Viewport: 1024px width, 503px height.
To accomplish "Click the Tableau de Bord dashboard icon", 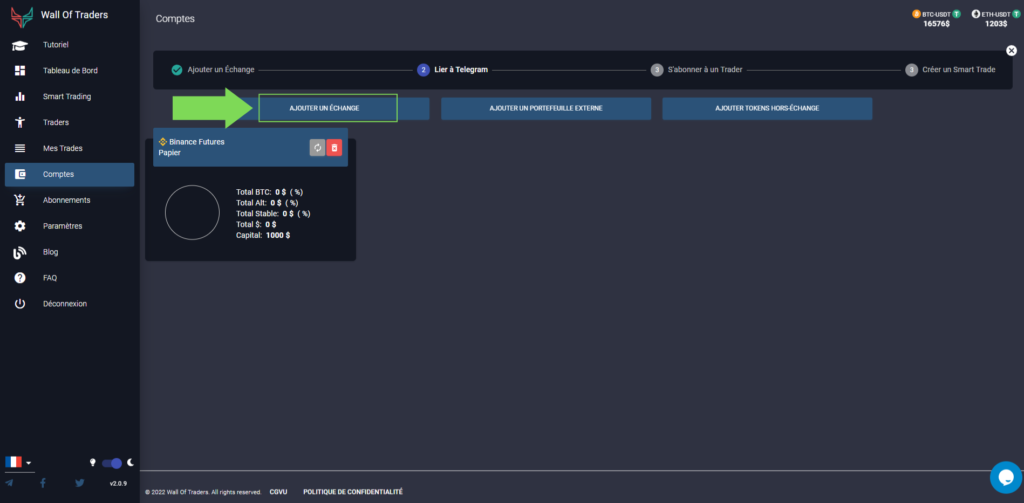I will tap(20, 71).
